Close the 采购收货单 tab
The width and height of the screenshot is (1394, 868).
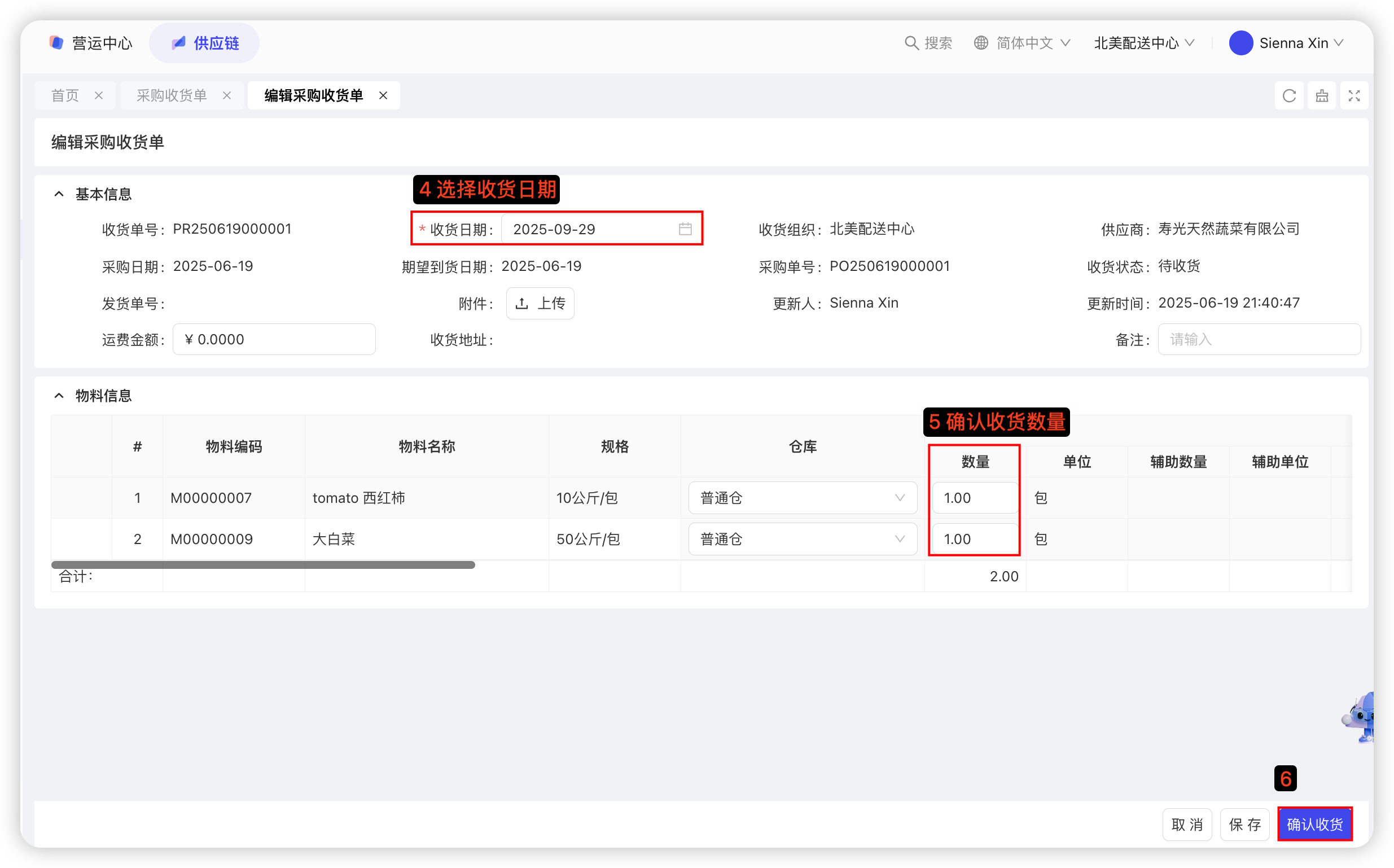point(227,95)
